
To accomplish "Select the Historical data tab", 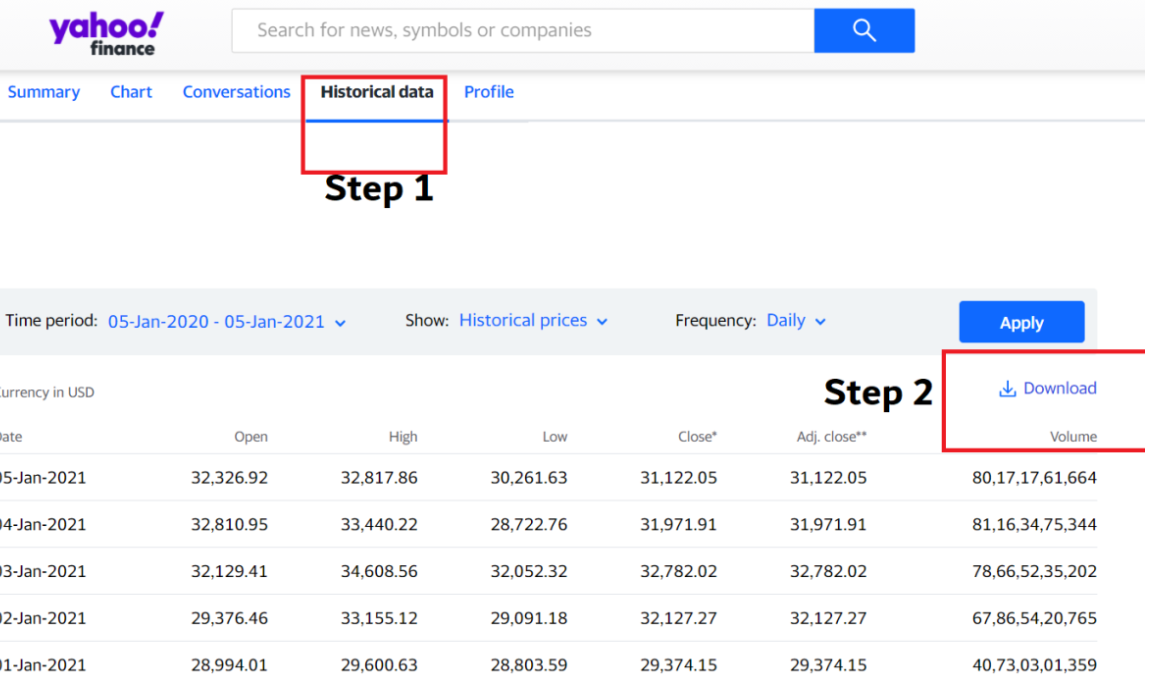I will tap(377, 92).
